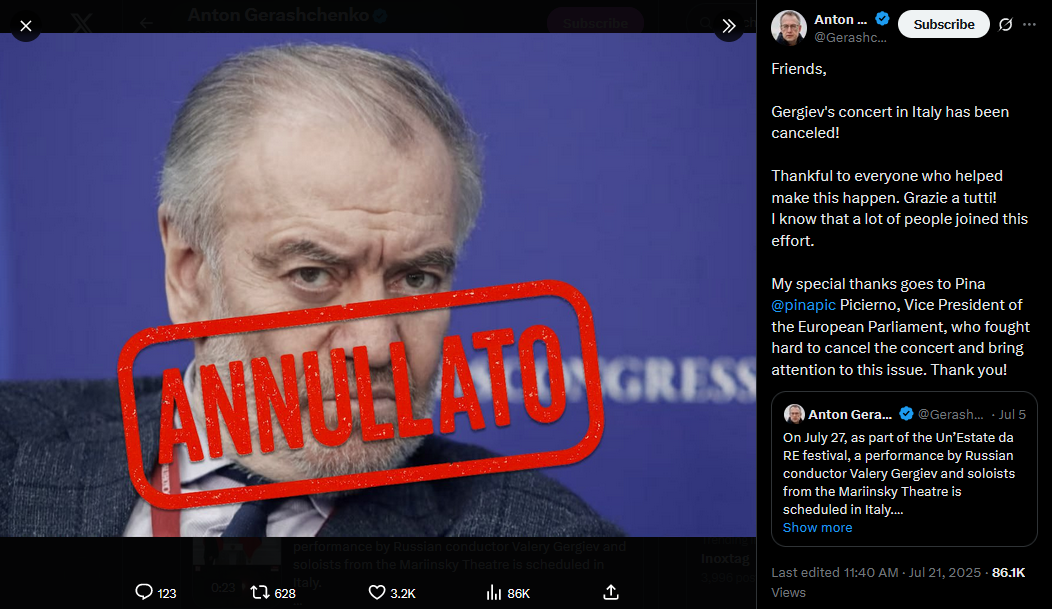
Task: Open the @pinapic mention link
Action: 803,305
